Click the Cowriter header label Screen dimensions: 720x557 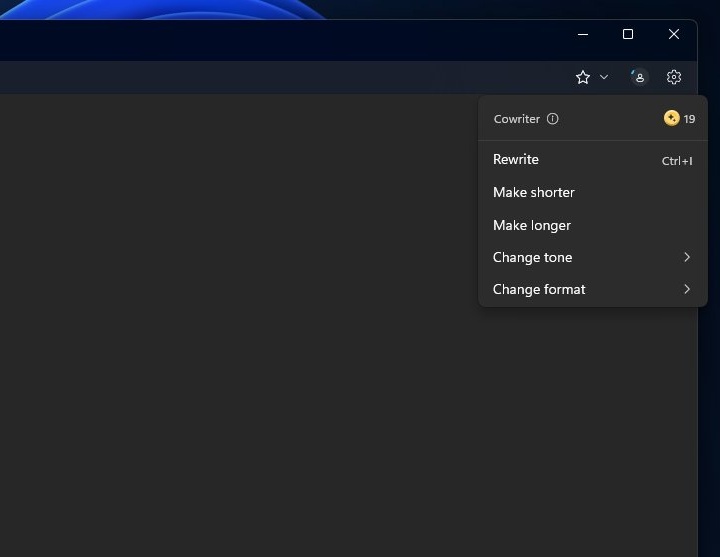click(x=517, y=119)
